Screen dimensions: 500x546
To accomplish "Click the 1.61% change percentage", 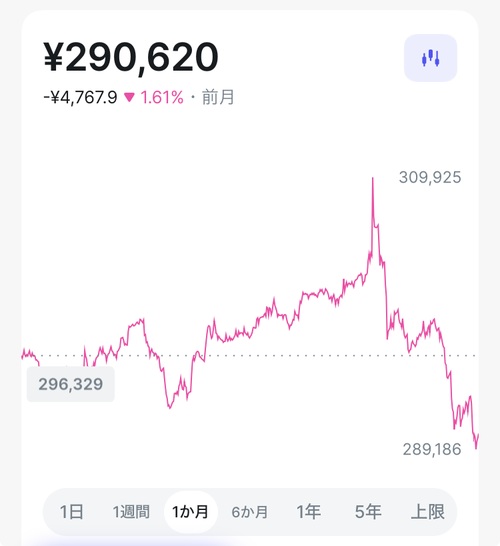I will [x=162, y=98].
